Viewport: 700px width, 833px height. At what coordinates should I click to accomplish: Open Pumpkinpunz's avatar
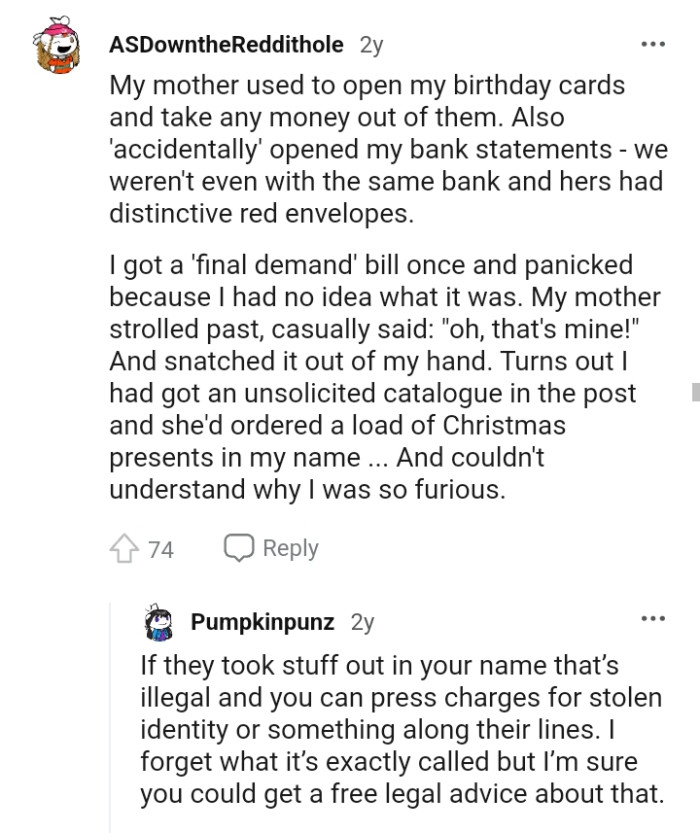[156, 620]
